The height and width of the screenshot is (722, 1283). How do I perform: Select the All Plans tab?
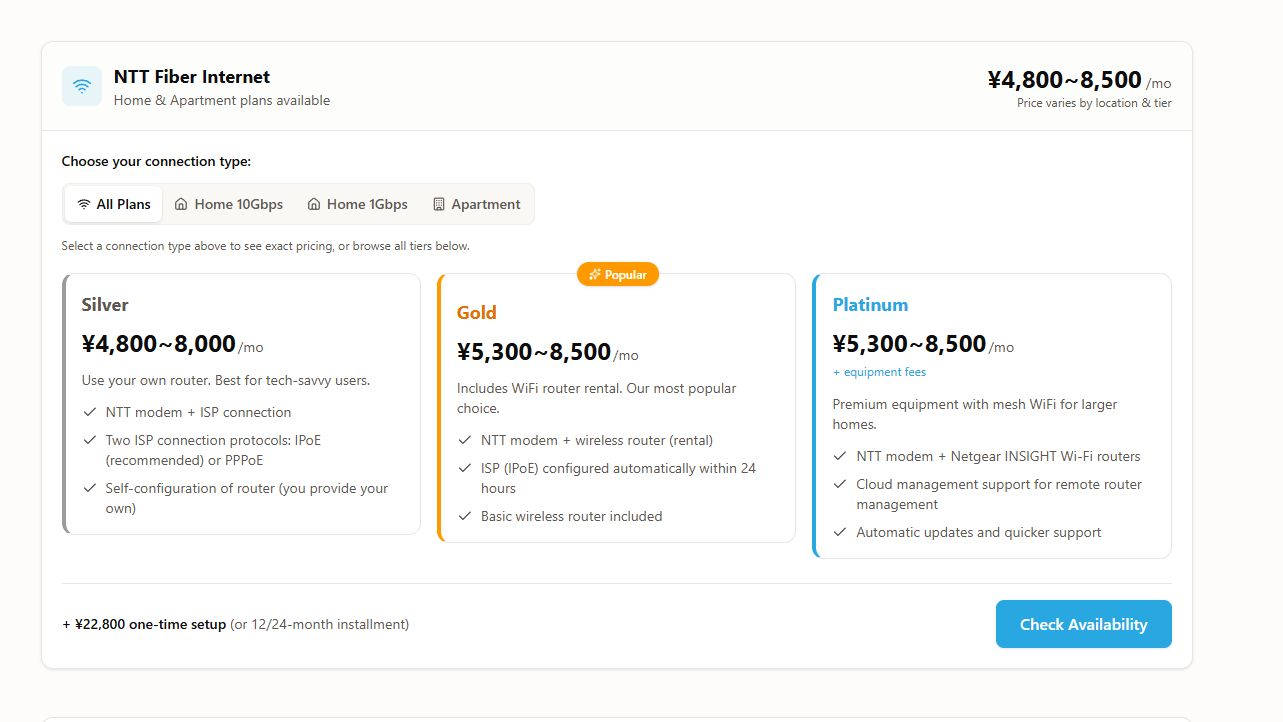114,204
